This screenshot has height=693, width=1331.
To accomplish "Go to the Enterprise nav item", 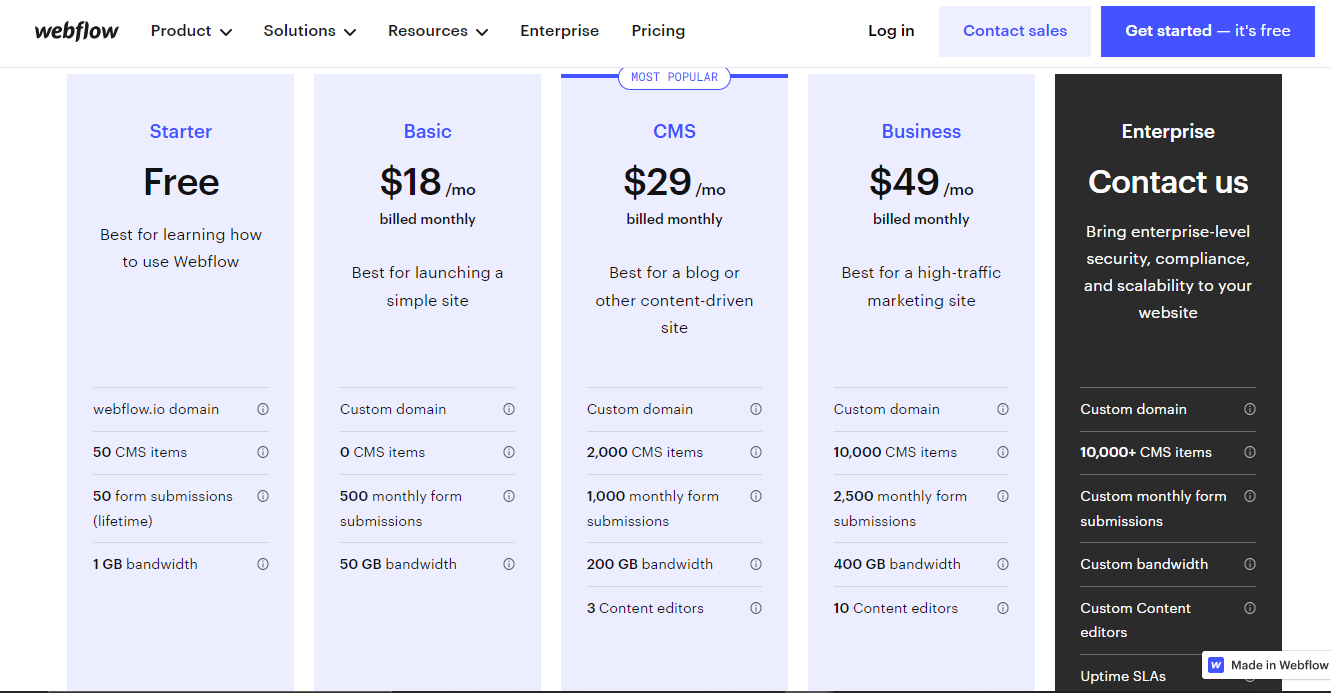I will 559,31.
